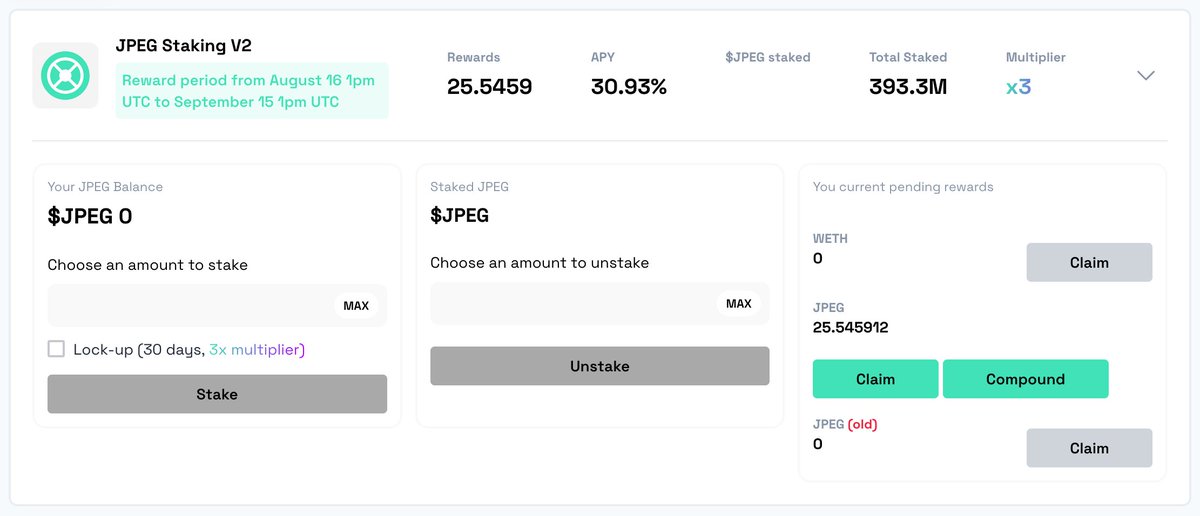Claim JPEG (old) rewards
This screenshot has width=1200, height=516.
coord(1089,448)
